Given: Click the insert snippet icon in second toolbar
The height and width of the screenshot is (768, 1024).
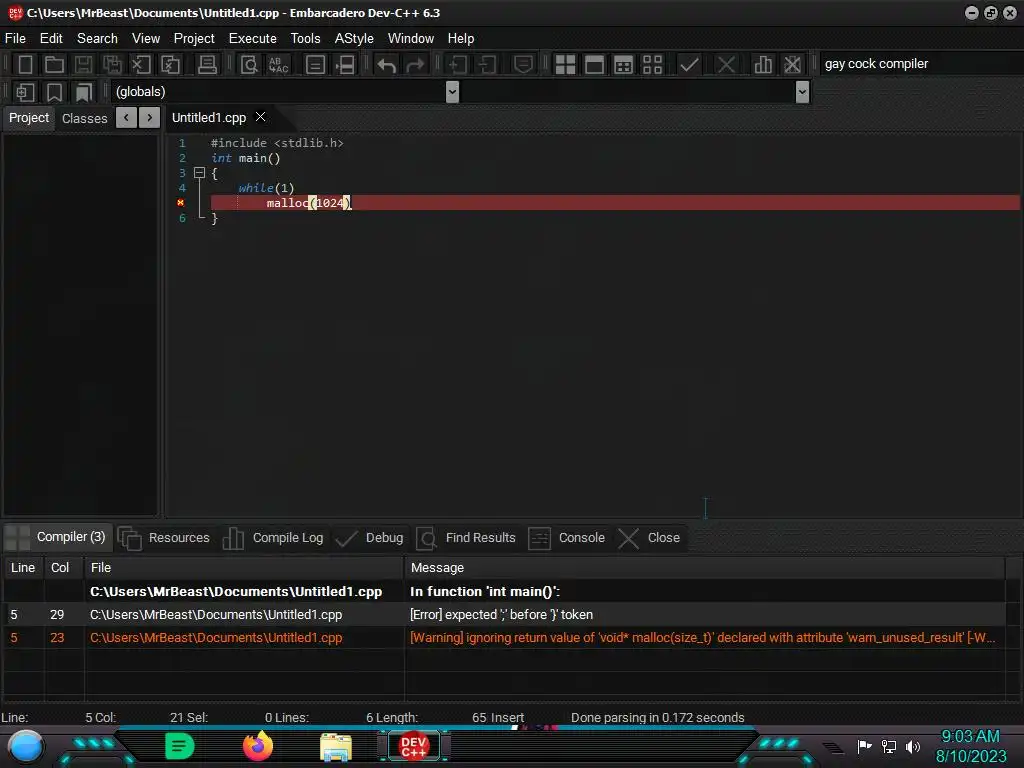Looking at the screenshot, I should pos(25,92).
